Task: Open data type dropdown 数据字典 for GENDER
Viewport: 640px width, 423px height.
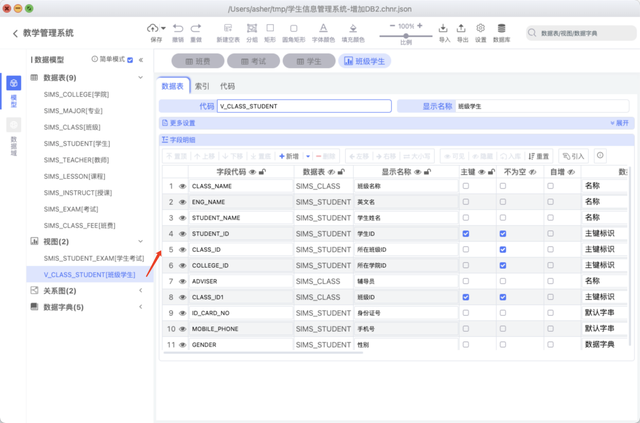Action: click(604, 345)
